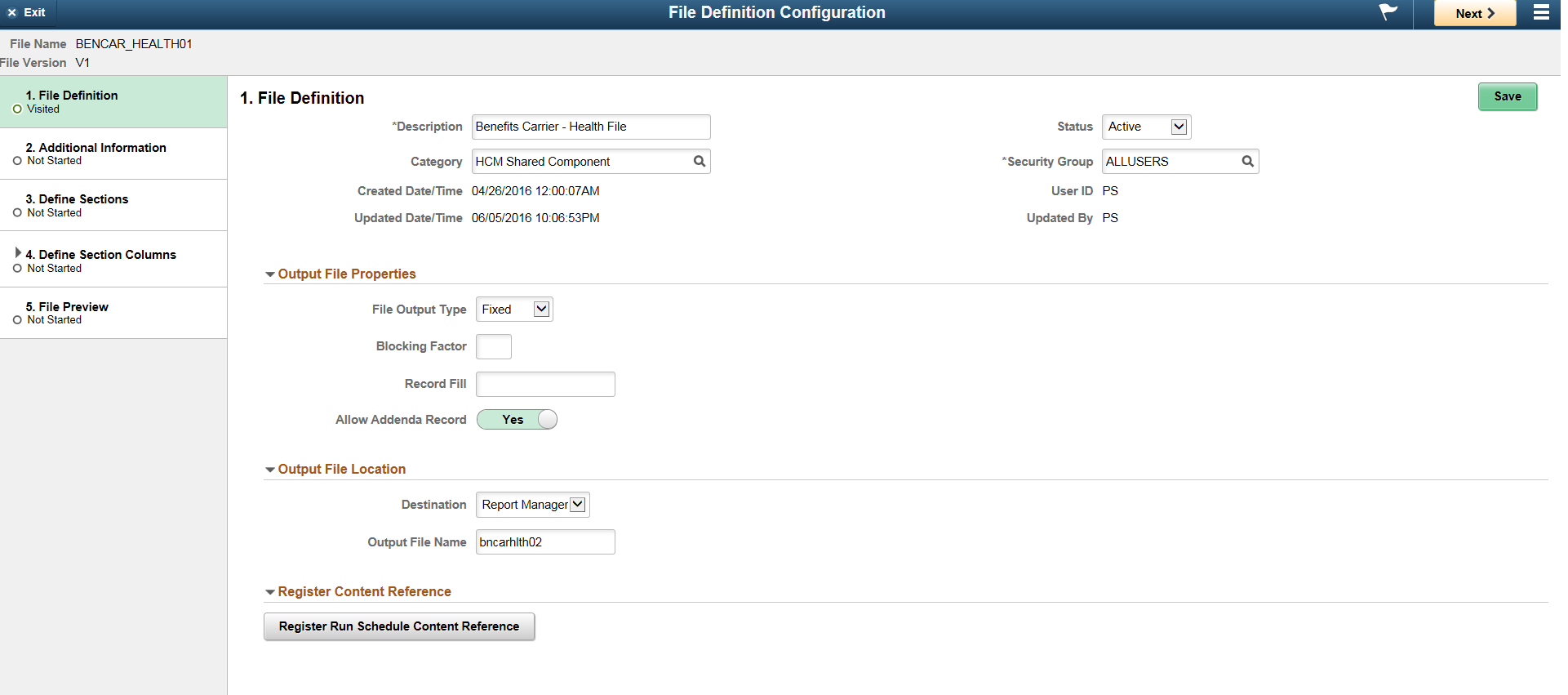
Task: Click the Created Date/Time value 04/26/2016
Action: pos(535,191)
